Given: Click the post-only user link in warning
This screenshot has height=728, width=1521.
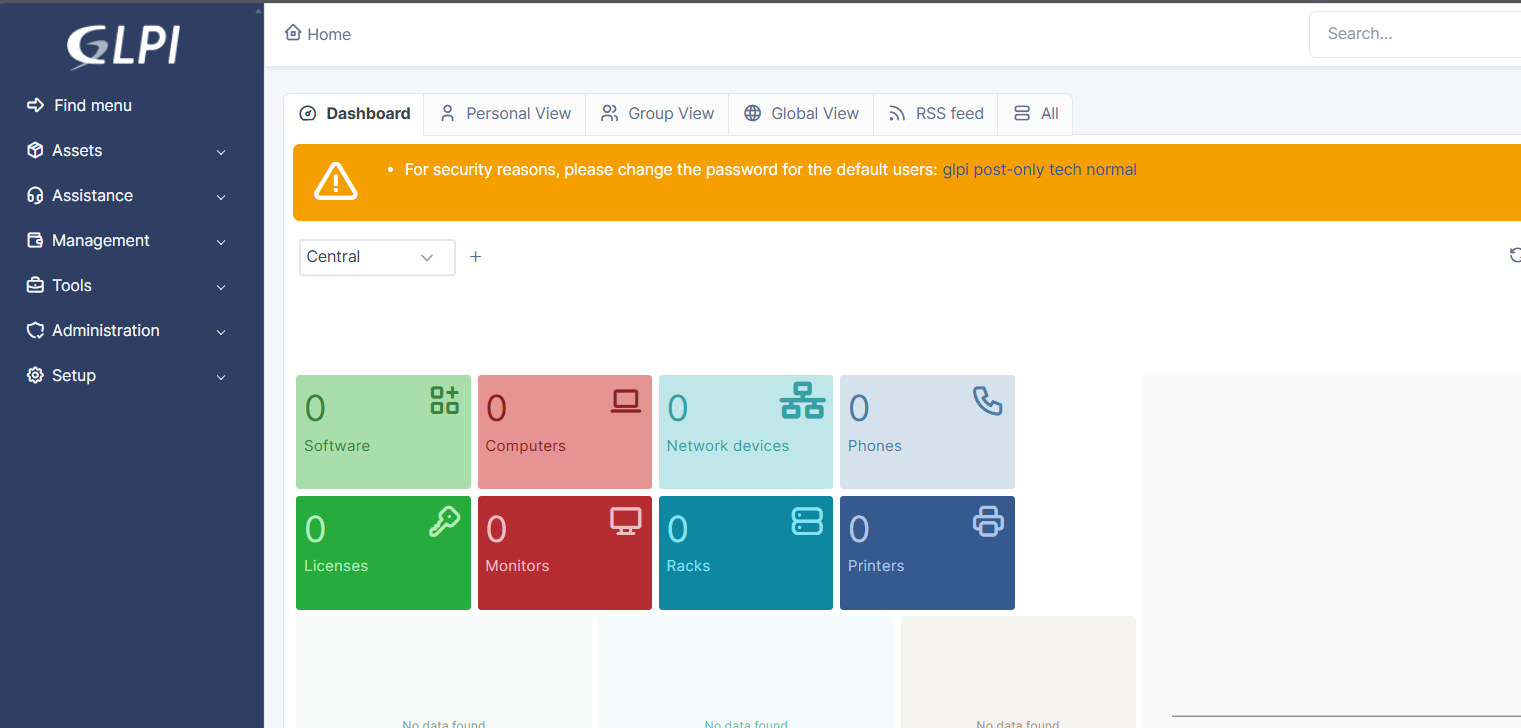Looking at the screenshot, I should pos(1008,170).
